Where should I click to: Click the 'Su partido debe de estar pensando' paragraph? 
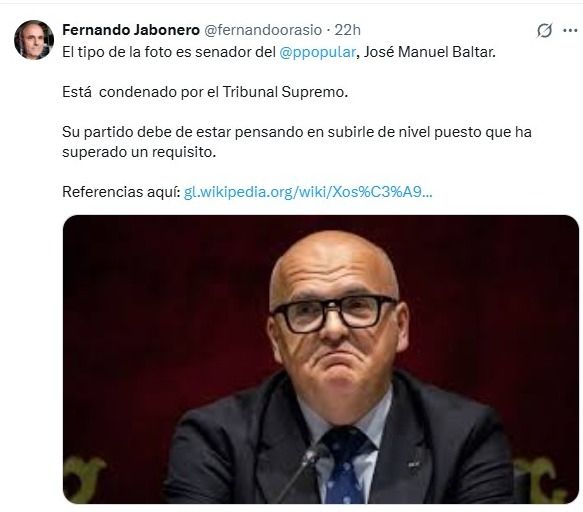pos(297,142)
